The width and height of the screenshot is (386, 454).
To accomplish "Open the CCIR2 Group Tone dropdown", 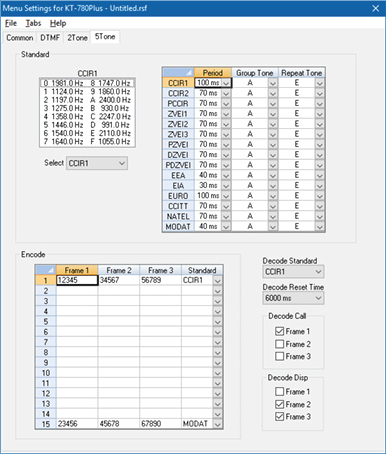I will click(x=273, y=93).
